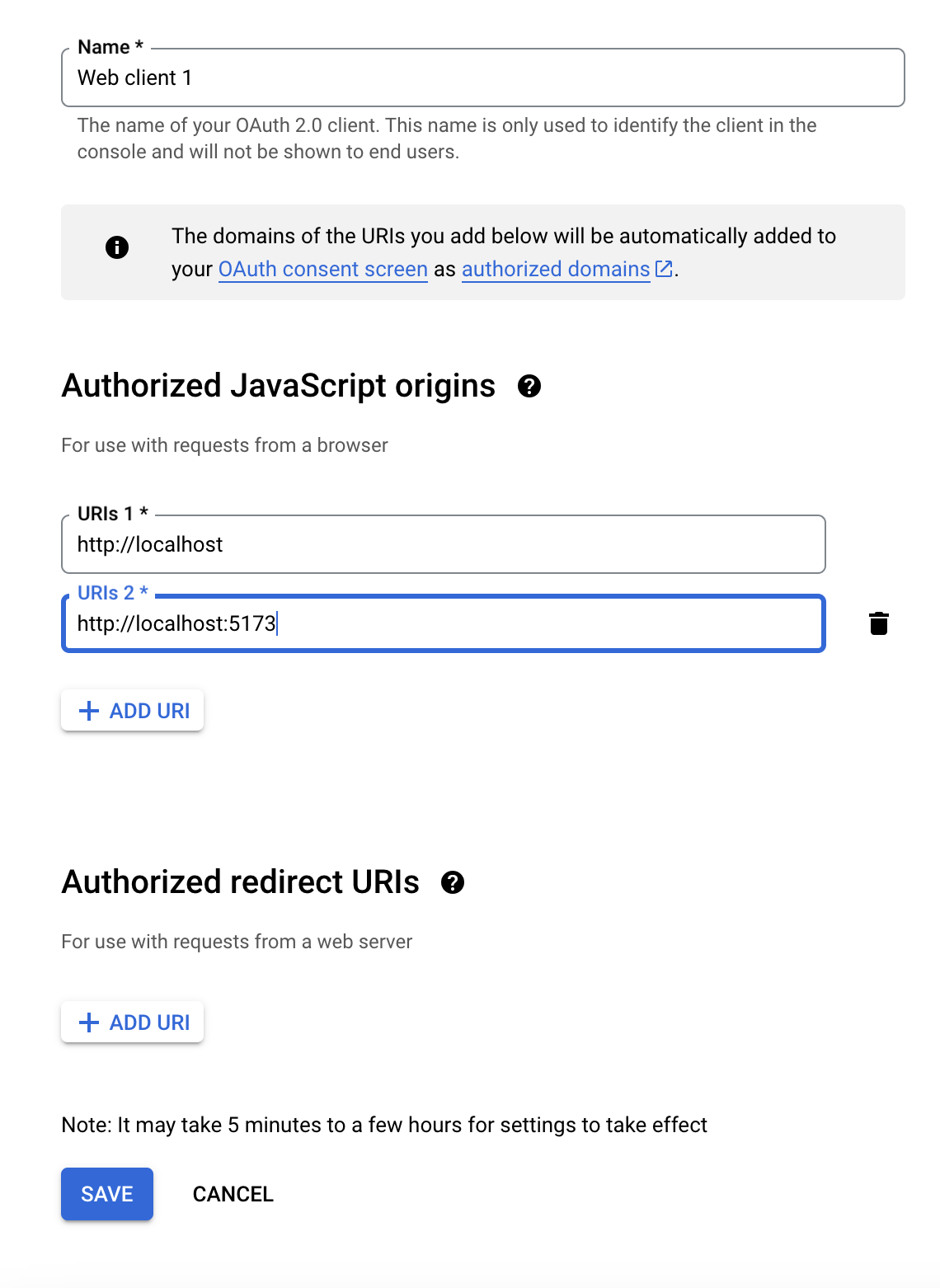The image size is (940, 1288).
Task: Save the OAuth client configuration
Action: [106, 1193]
